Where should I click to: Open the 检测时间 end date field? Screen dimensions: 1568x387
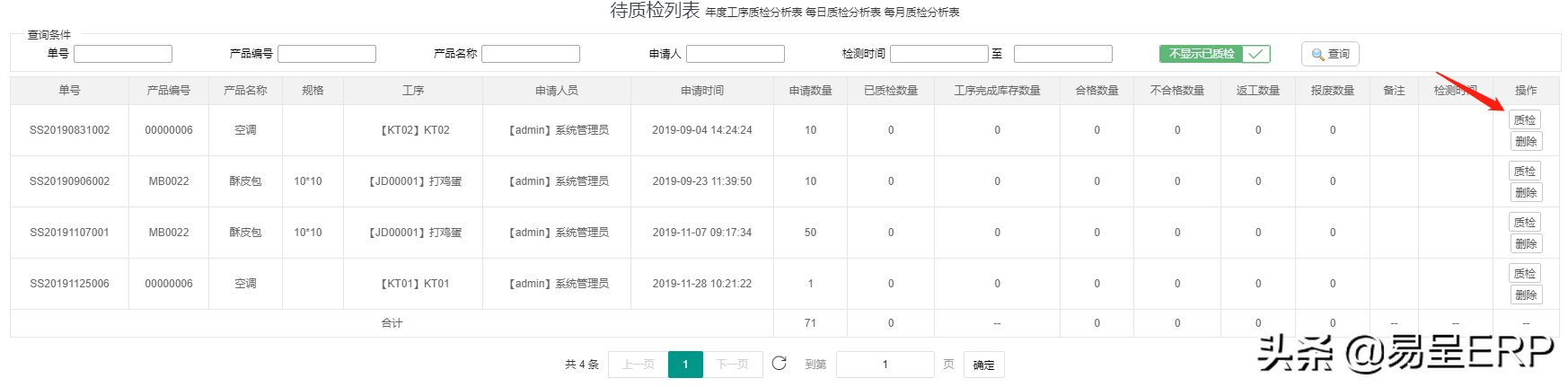tap(1062, 54)
